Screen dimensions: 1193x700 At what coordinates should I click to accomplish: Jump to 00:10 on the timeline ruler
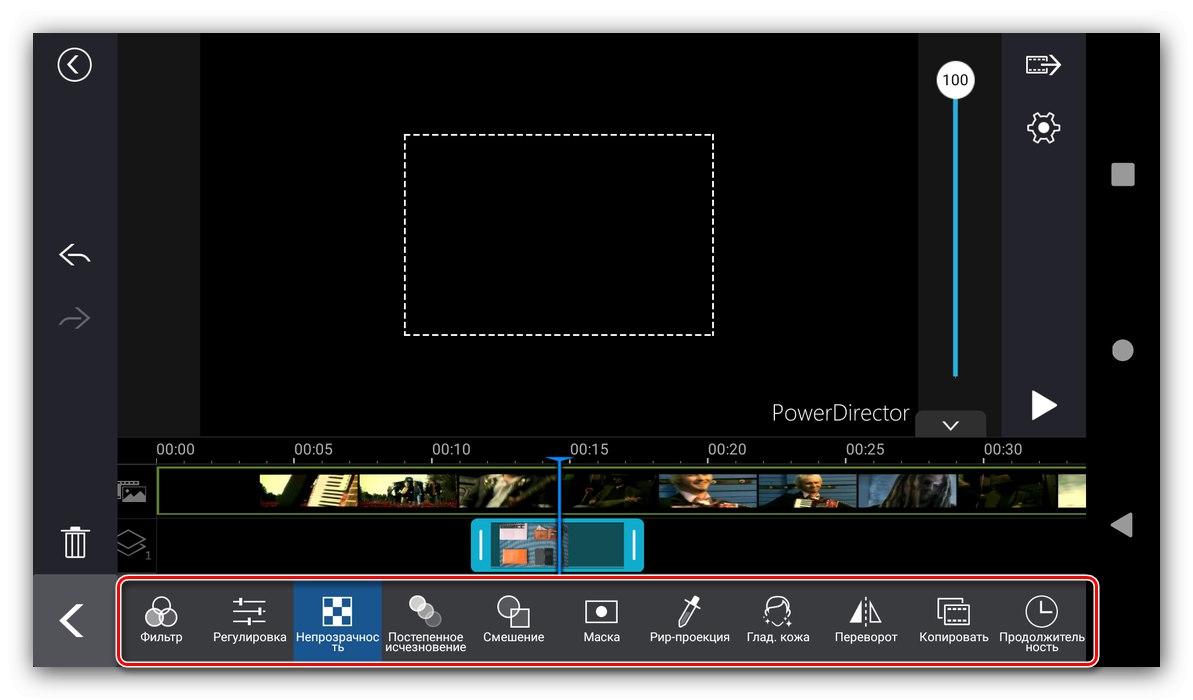[451, 450]
